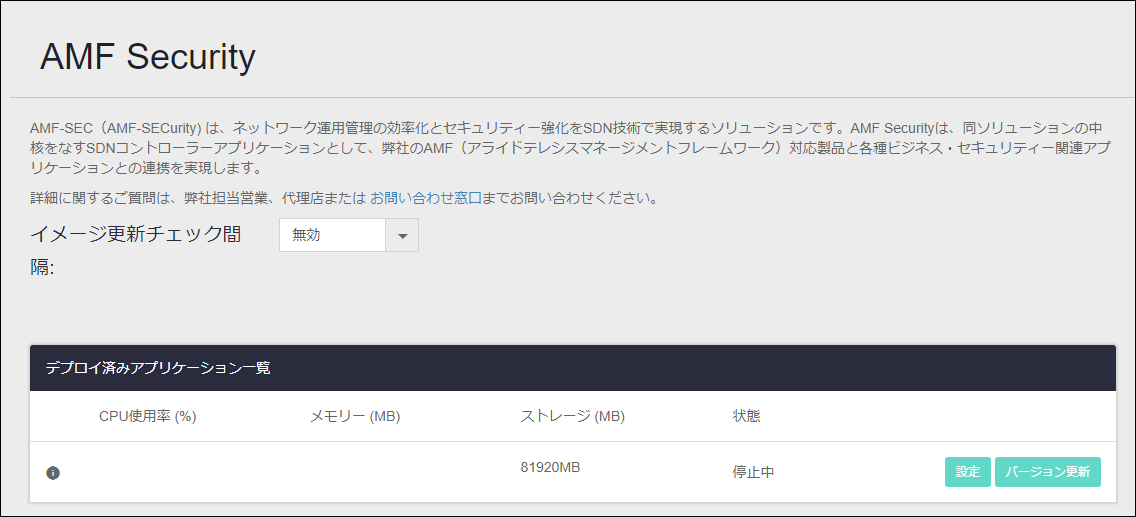
Task: Click the デプロイ済みアプリケーション一覧 panel header
Action: click(572, 368)
